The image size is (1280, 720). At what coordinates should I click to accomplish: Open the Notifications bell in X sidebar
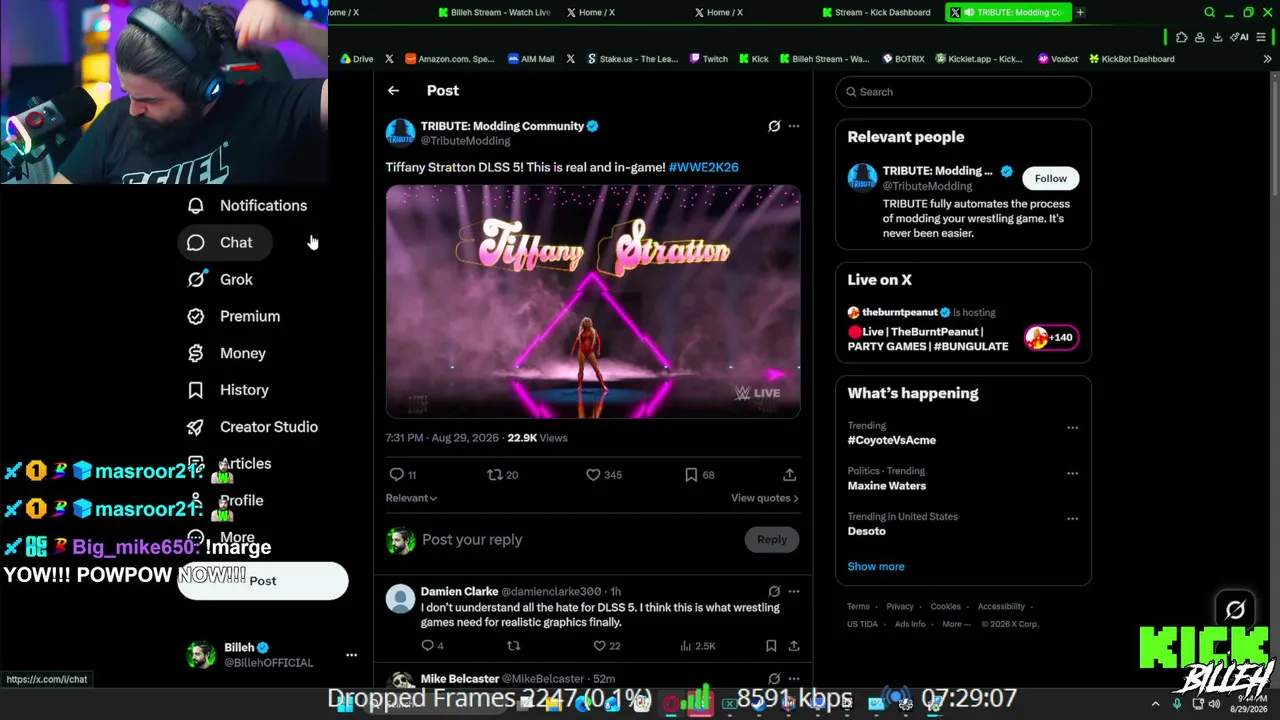pyautogui.click(x=196, y=206)
